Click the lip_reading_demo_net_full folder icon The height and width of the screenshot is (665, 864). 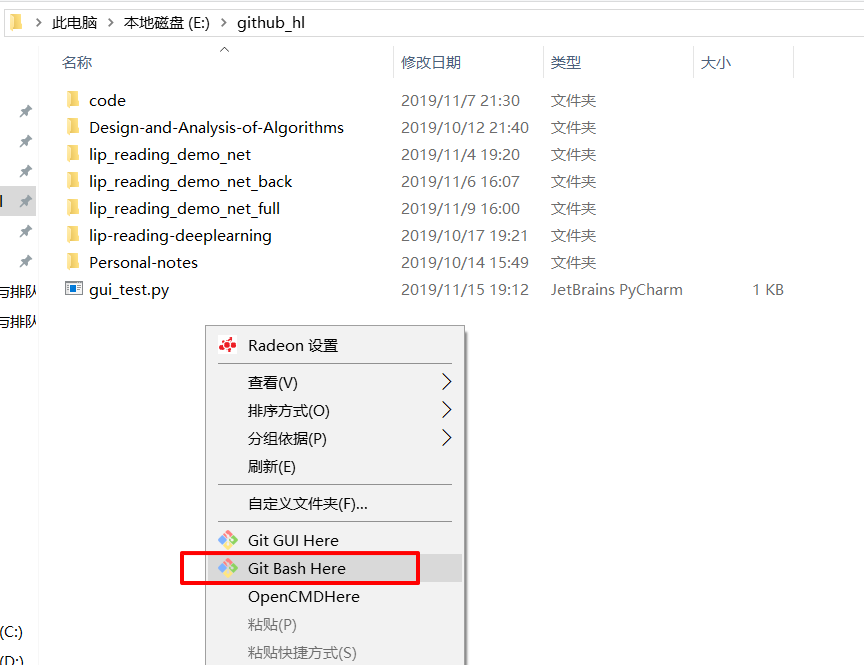pos(73,208)
